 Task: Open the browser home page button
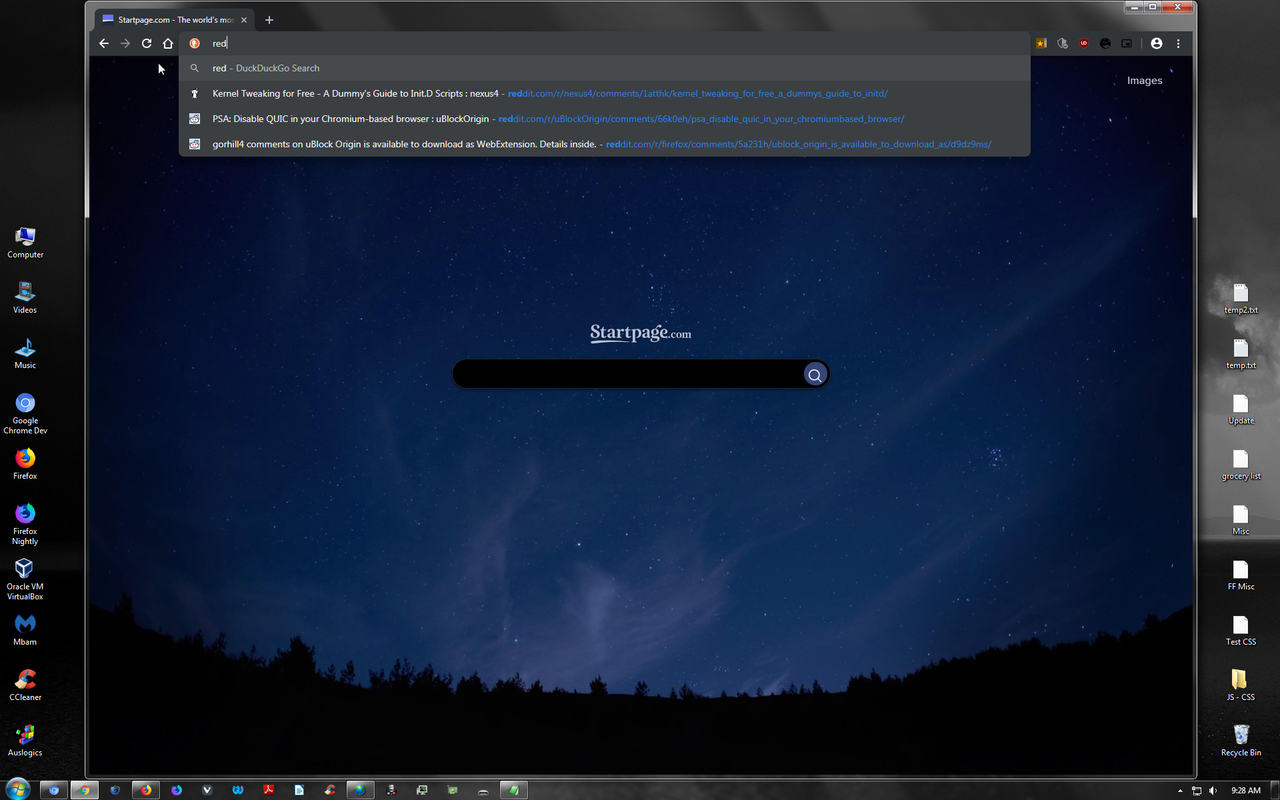168,43
